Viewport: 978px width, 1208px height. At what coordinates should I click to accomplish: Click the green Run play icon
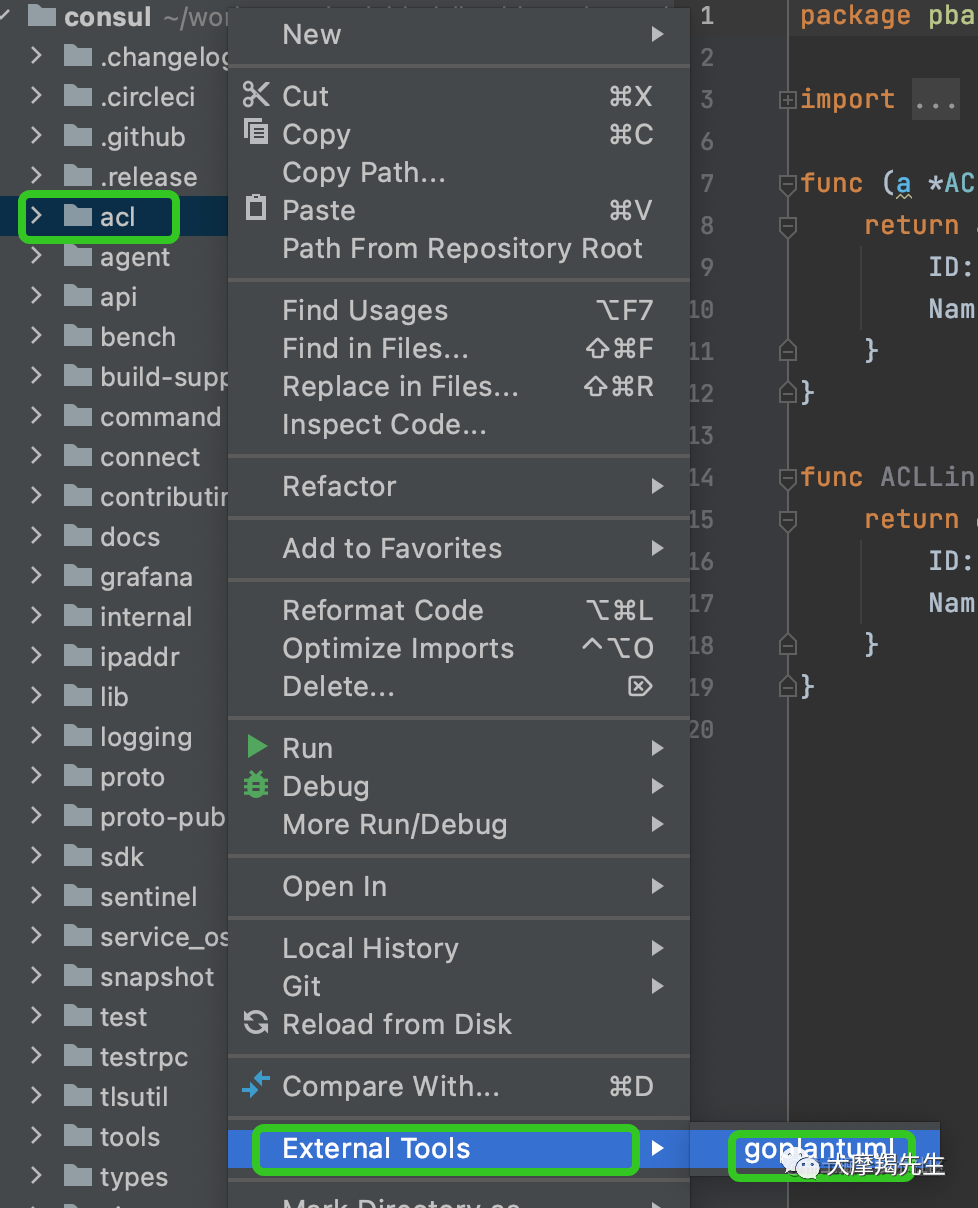257,747
